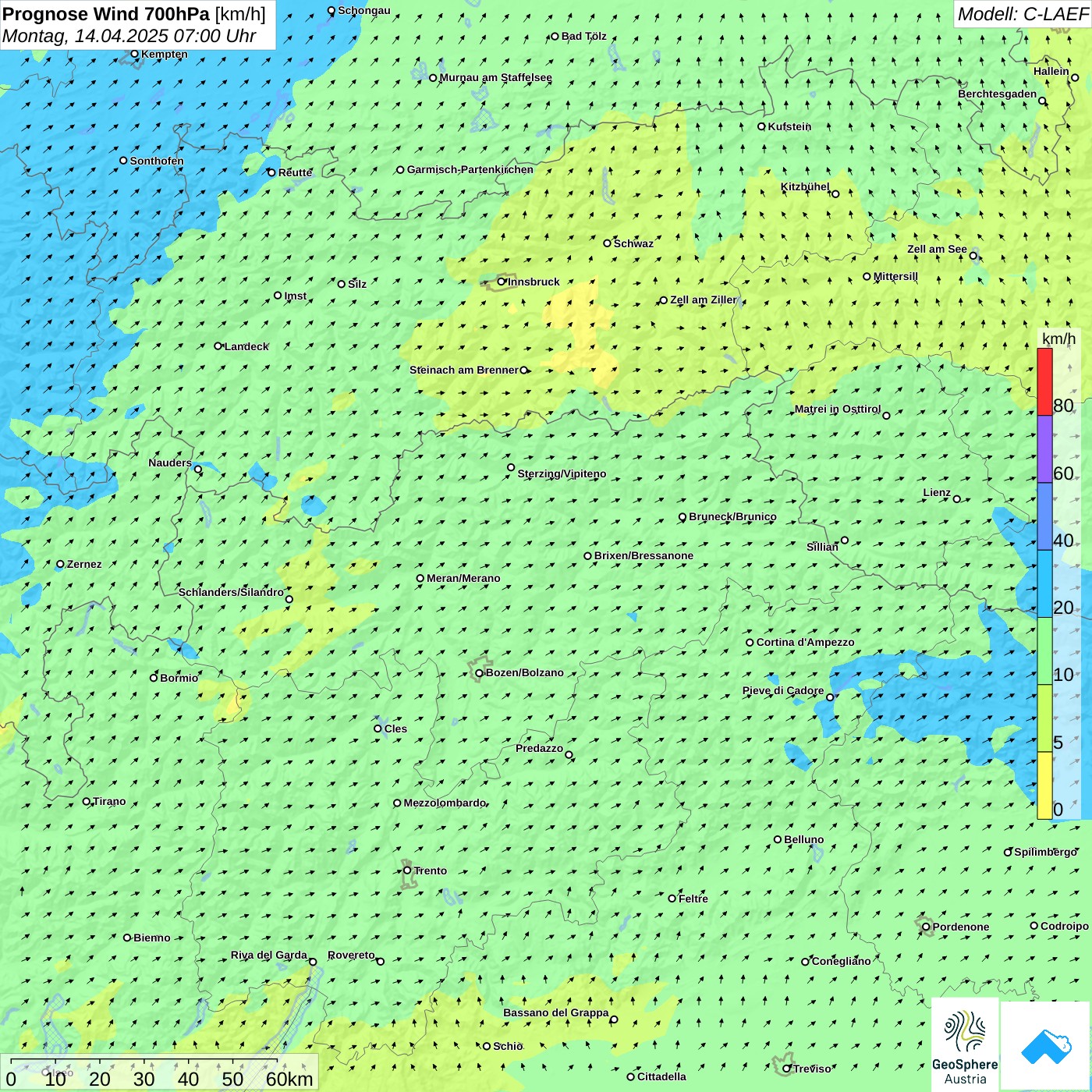Select the Bassano del Grappa marker
Viewport: 1092px width, 1092px height.
[614, 1019]
